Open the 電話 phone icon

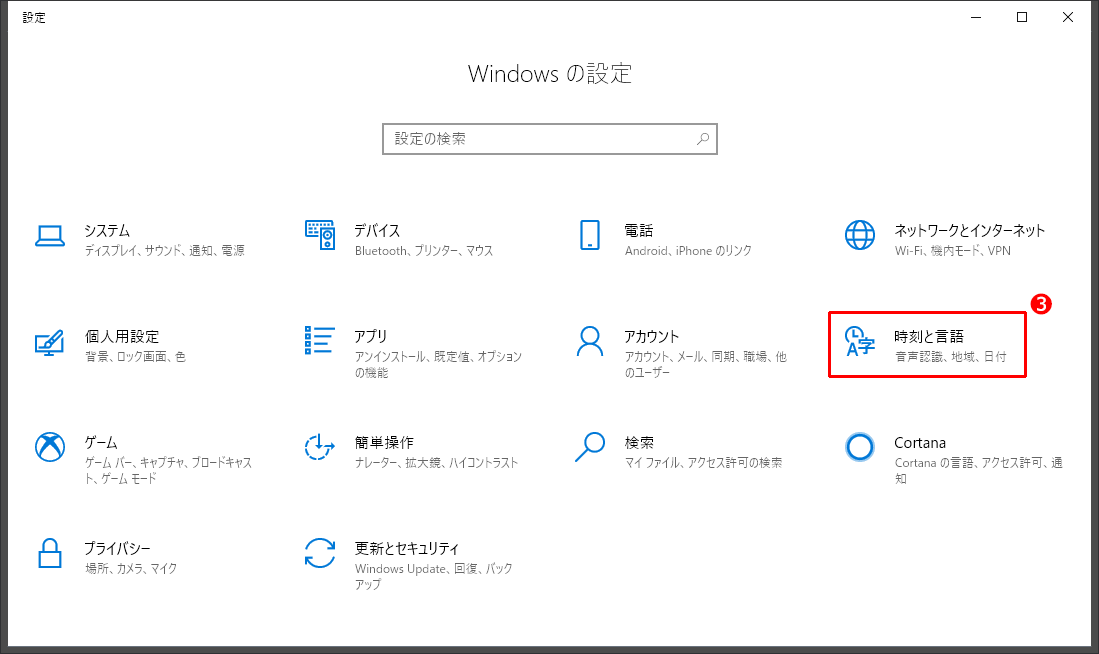click(590, 235)
